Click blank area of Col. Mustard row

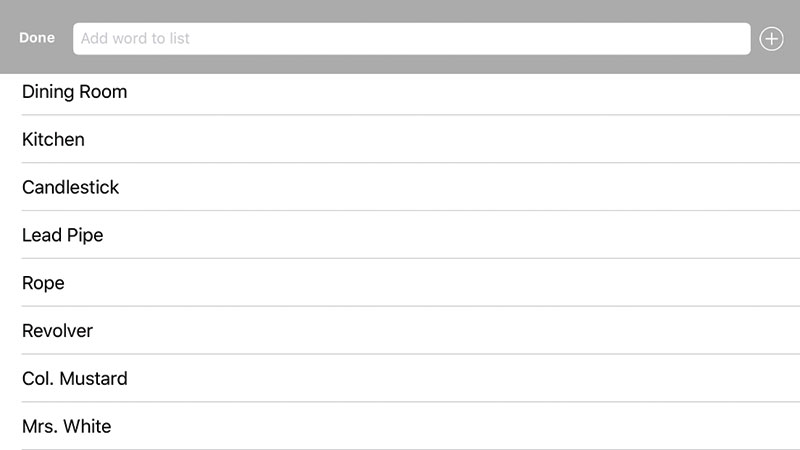click(x=459, y=379)
